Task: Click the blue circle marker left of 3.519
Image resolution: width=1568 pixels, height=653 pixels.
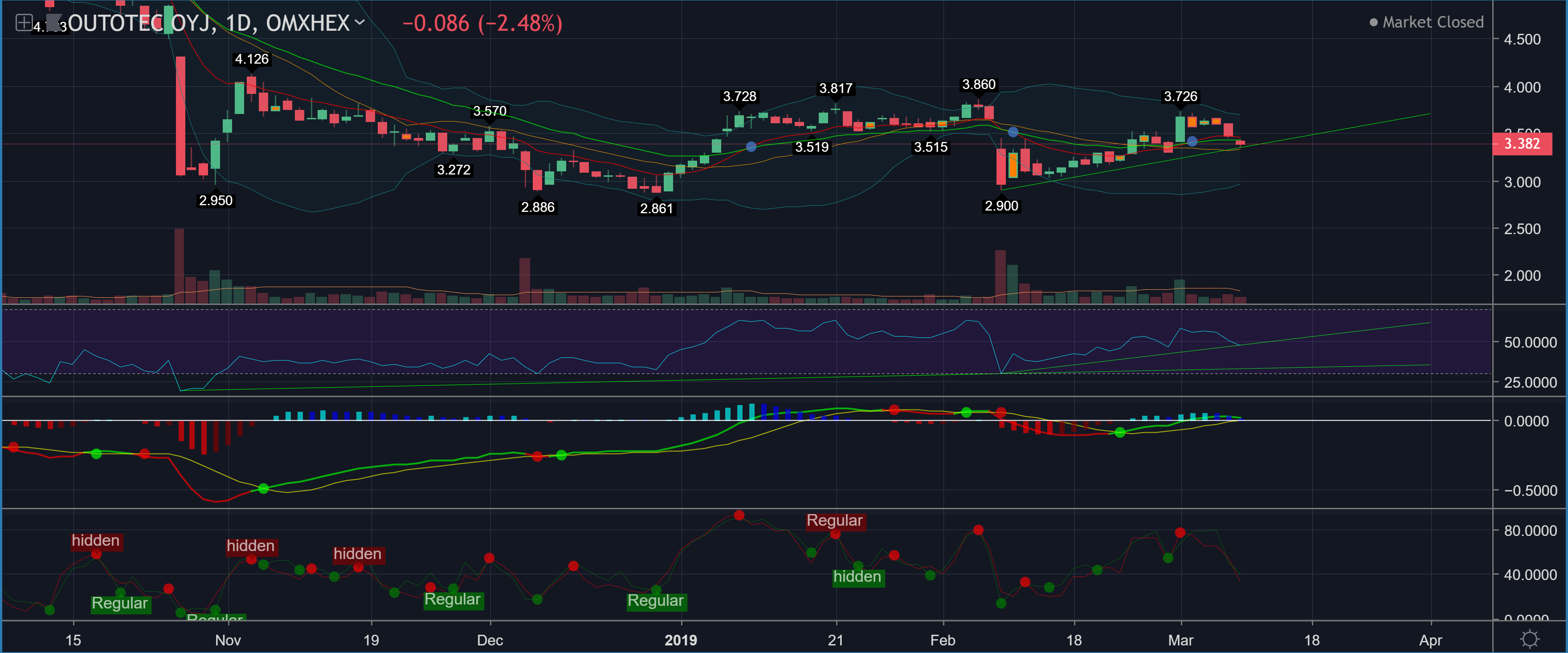Action: 751,146
